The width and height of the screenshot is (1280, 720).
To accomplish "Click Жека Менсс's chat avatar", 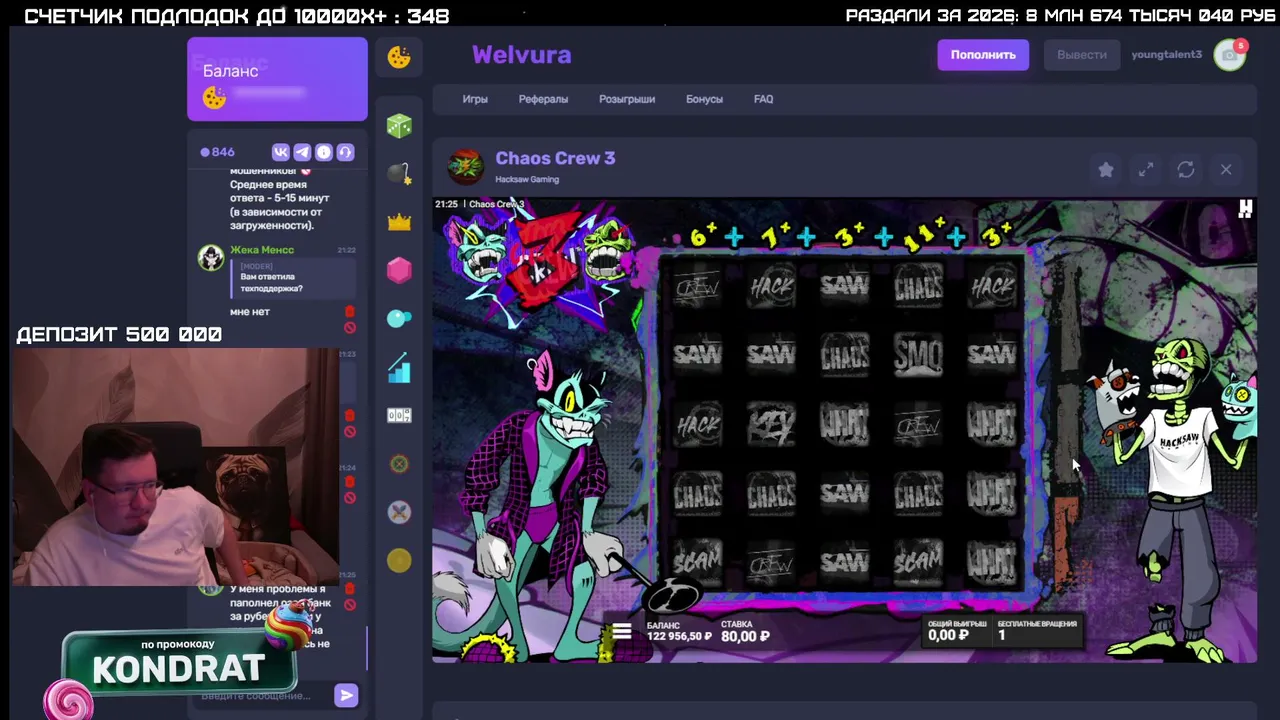I will [x=211, y=258].
